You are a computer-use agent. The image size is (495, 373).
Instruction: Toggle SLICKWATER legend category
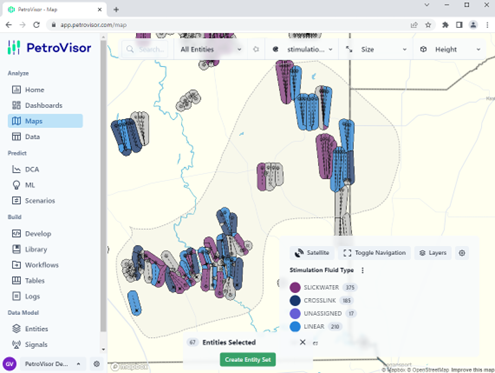tap(322, 287)
